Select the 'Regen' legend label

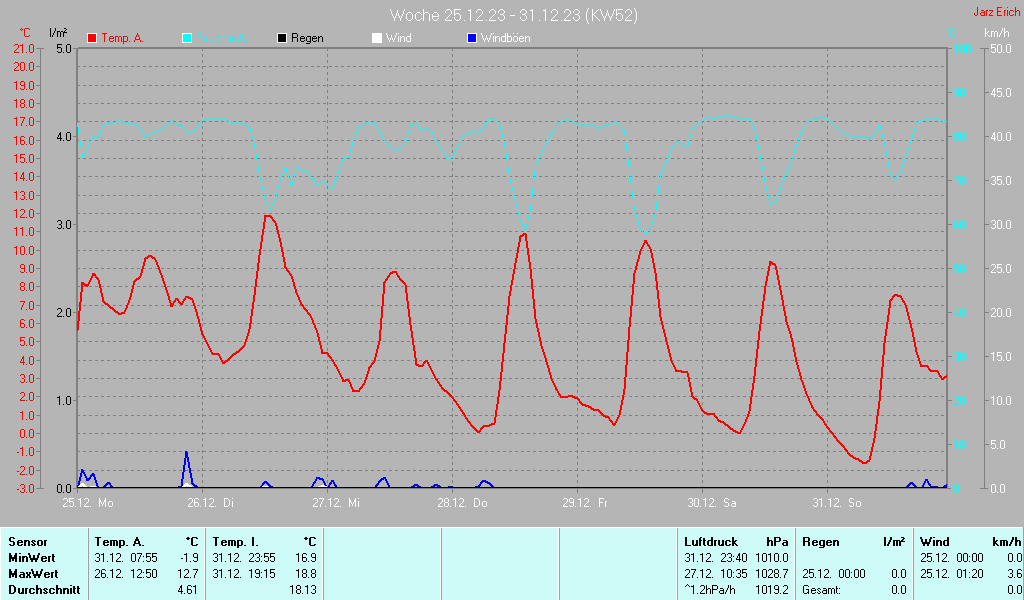307,38
